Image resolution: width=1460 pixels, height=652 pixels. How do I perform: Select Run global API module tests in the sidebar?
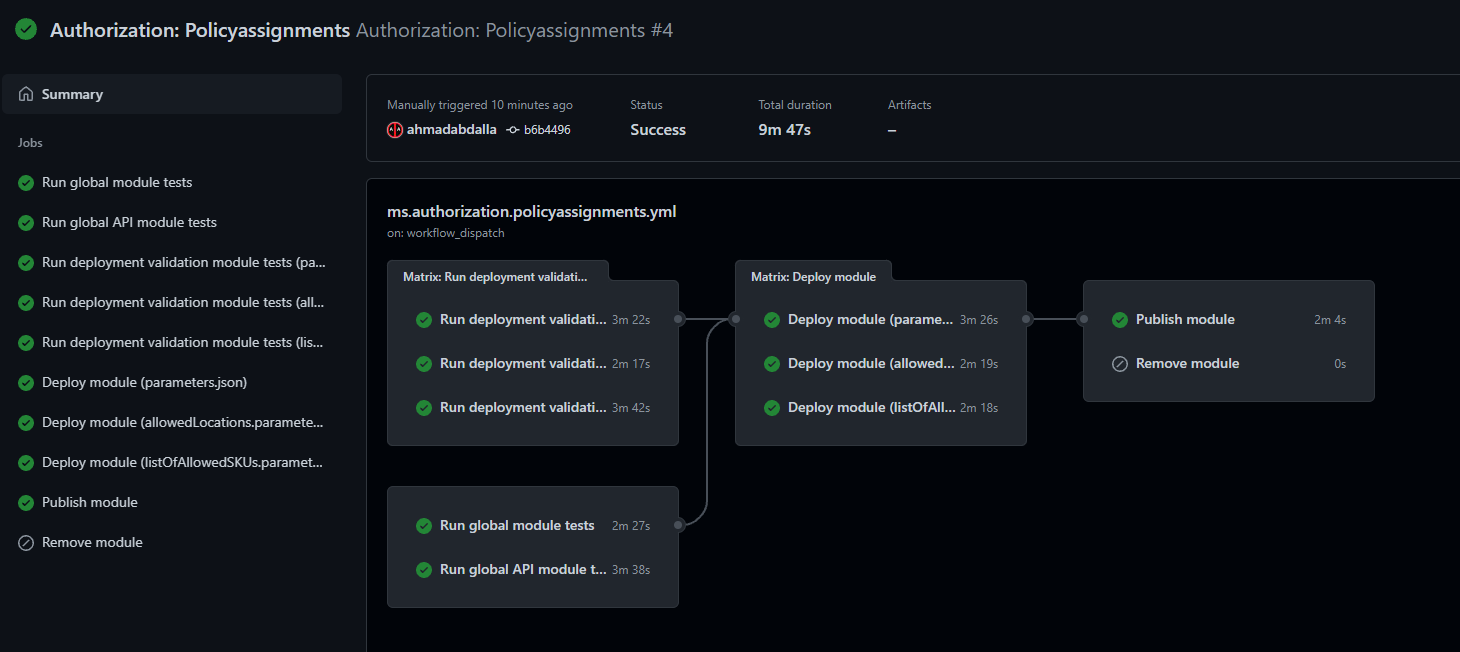point(129,222)
